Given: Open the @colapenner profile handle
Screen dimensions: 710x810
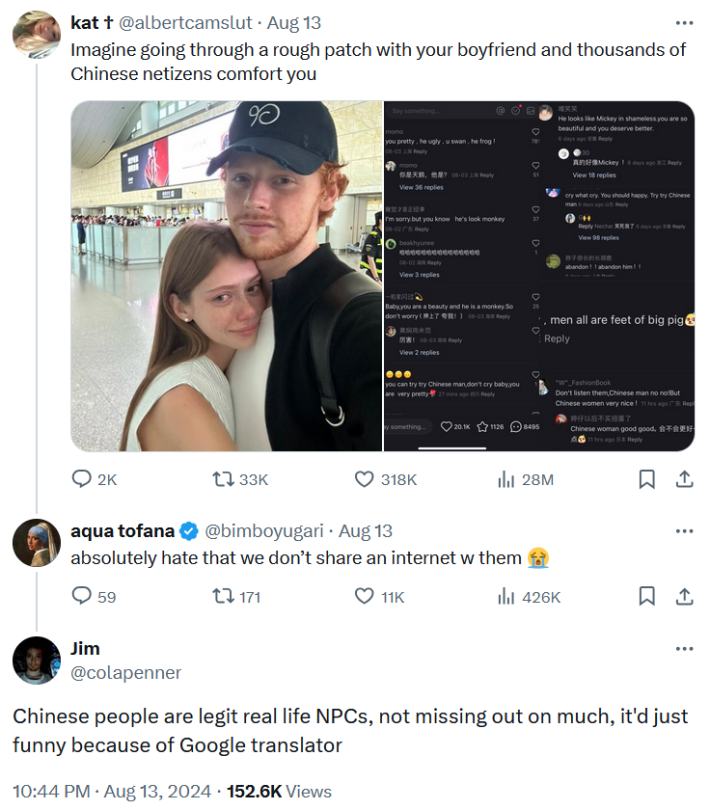Looking at the screenshot, I should (126, 673).
